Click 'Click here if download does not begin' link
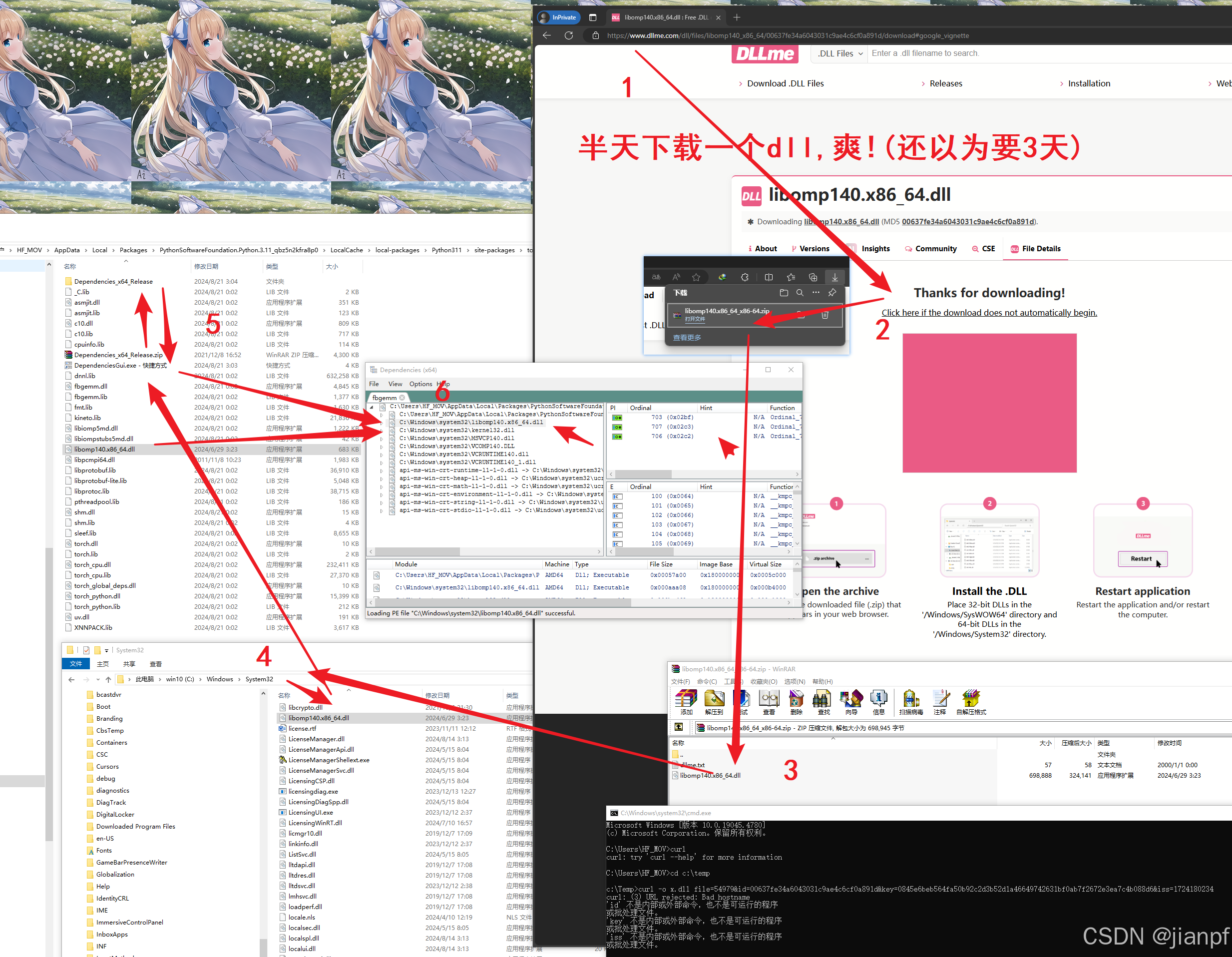1232x957 pixels. click(989, 313)
